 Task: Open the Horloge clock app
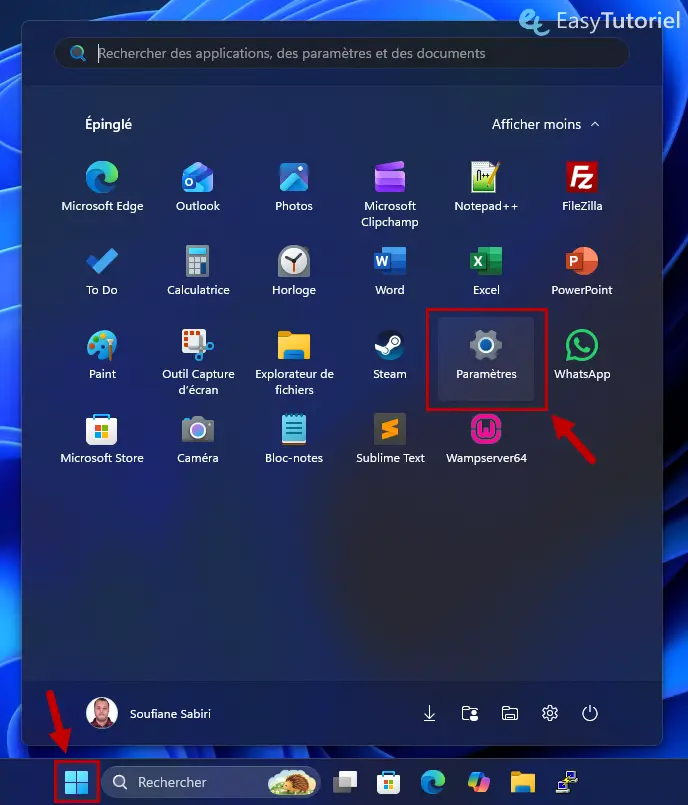(294, 271)
